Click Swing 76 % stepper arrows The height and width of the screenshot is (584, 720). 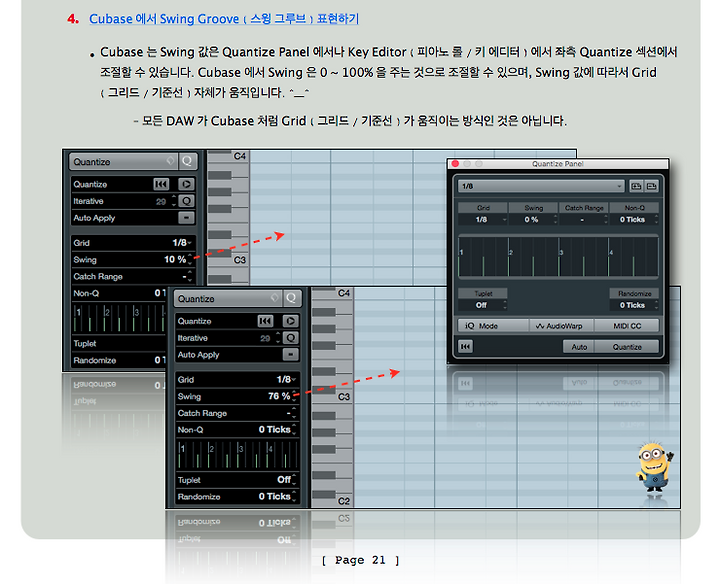click(294, 396)
